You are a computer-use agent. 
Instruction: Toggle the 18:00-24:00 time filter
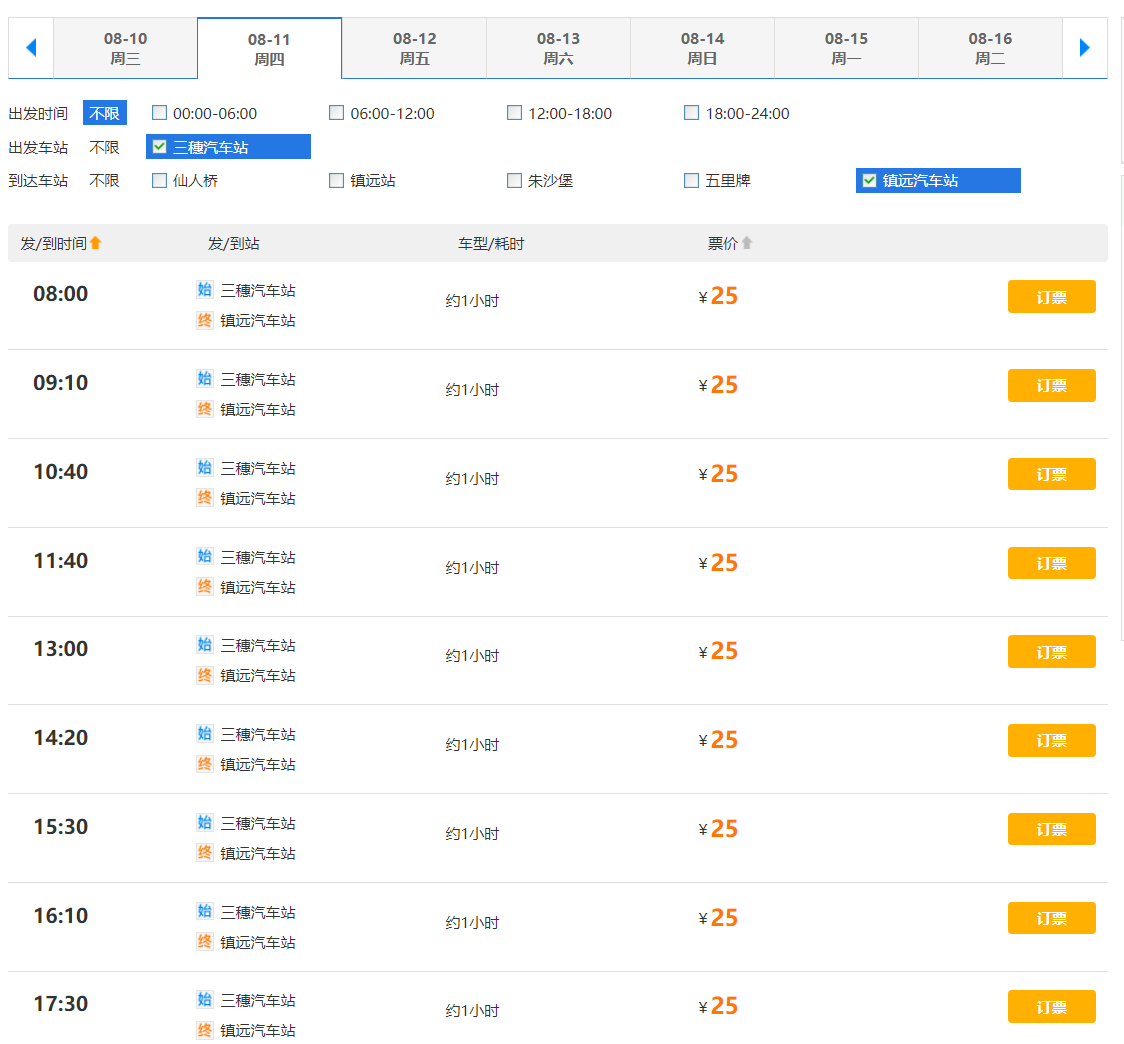pyautogui.click(x=692, y=113)
